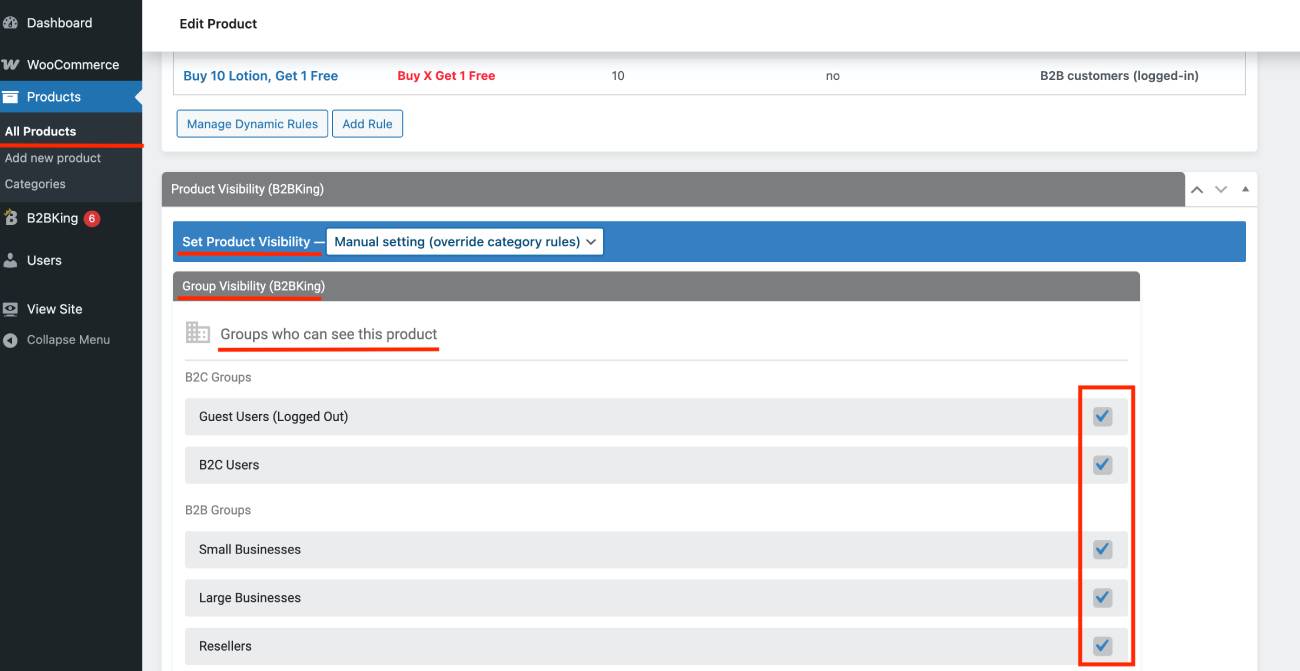Toggle Guest Users (Logged Out) checkbox
The image size is (1300, 671).
[x=1102, y=416]
